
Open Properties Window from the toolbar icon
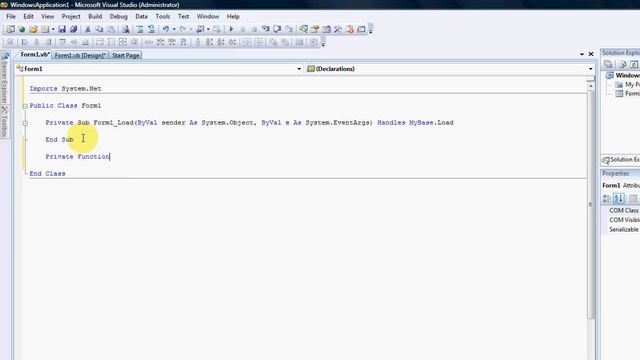coord(315,29)
